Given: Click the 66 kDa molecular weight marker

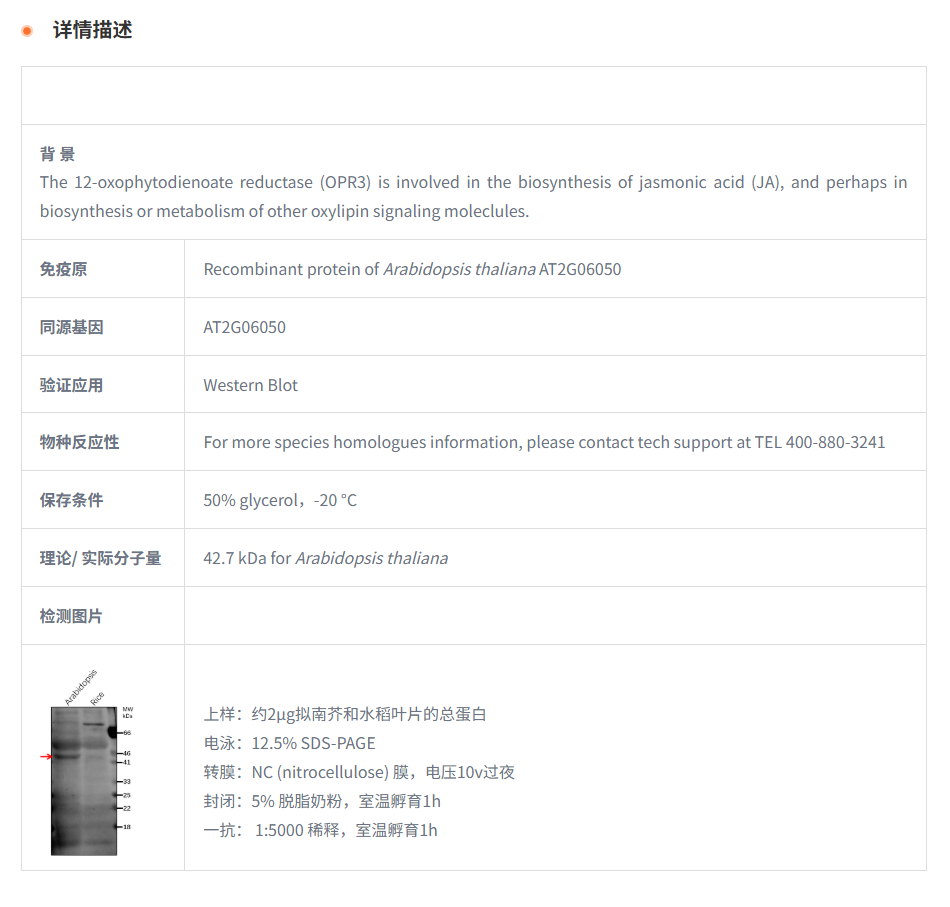Looking at the screenshot, I should pyautogui.click(x=127, y=733).
